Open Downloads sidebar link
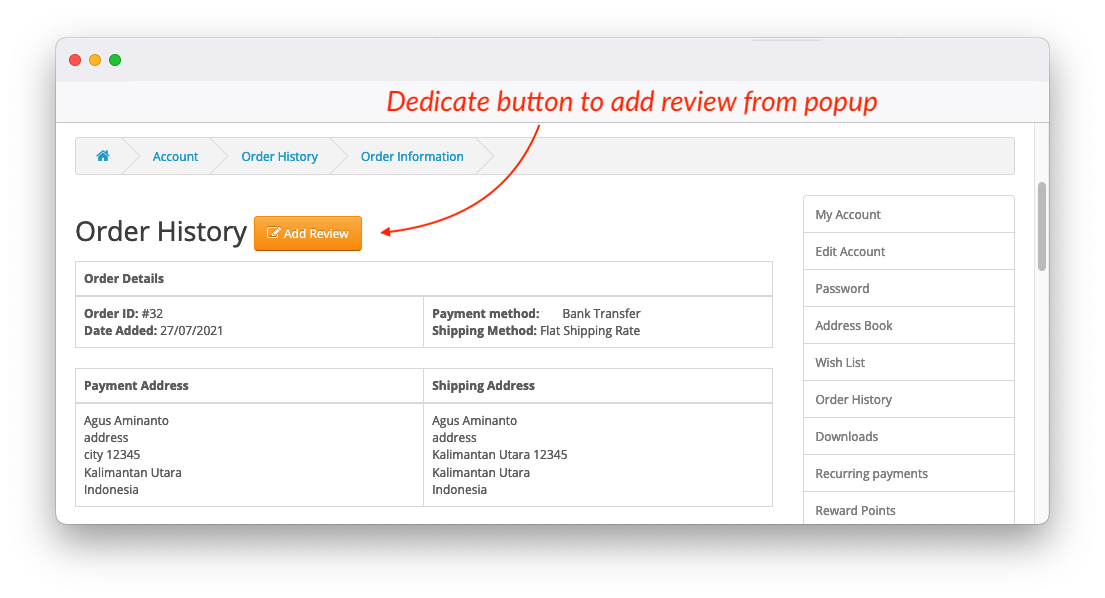Screen dimensions: 1105x598 [846, 436]
